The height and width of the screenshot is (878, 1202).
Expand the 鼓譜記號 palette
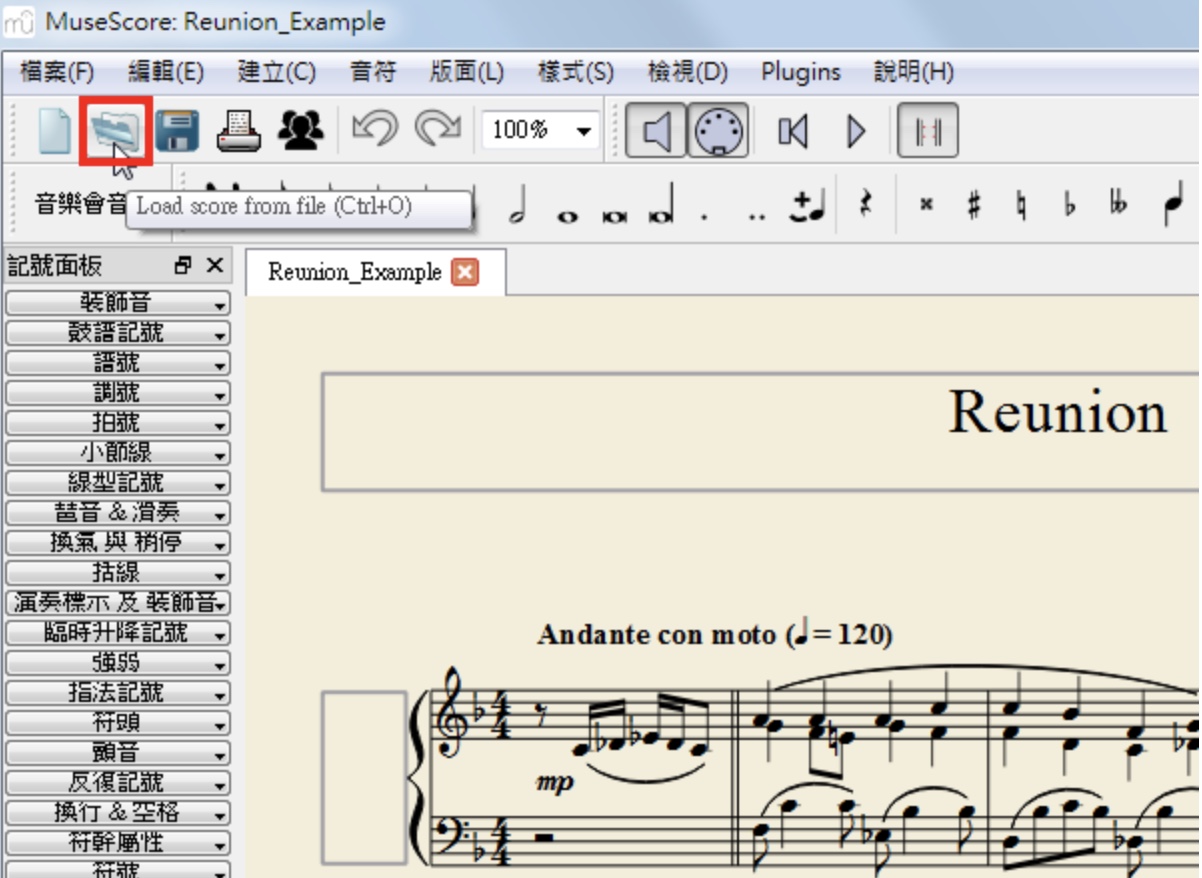pos(117,333)
